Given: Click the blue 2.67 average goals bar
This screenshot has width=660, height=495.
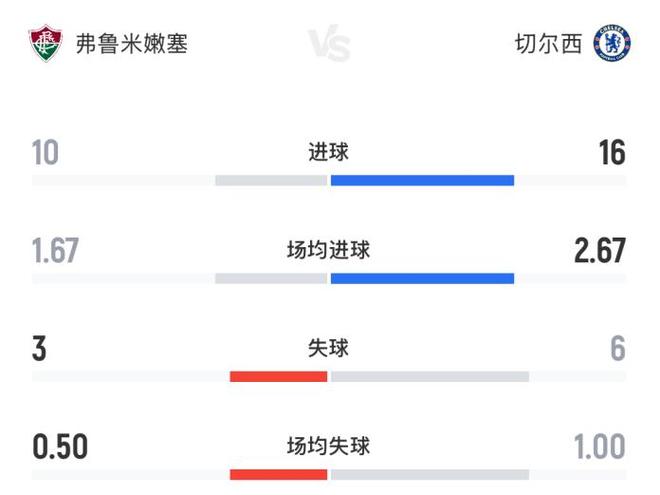Looking at the screenshot, I should (422, 279).
